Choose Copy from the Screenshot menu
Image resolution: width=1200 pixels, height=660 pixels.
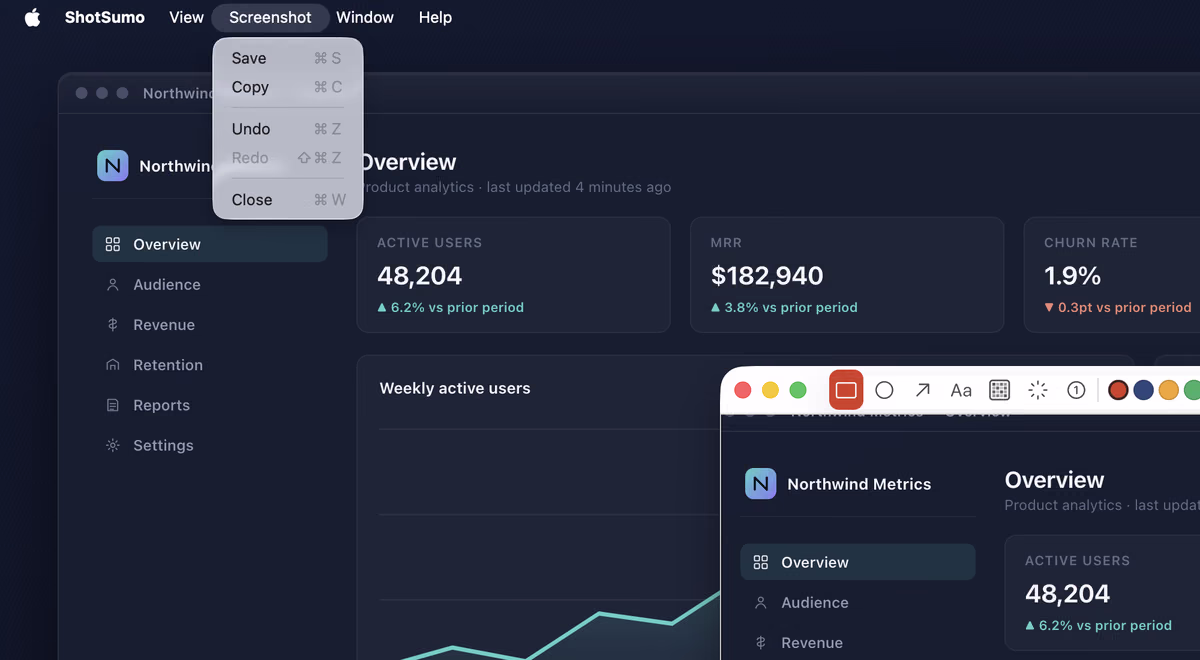pyautogui.click(x=288, y=87)
